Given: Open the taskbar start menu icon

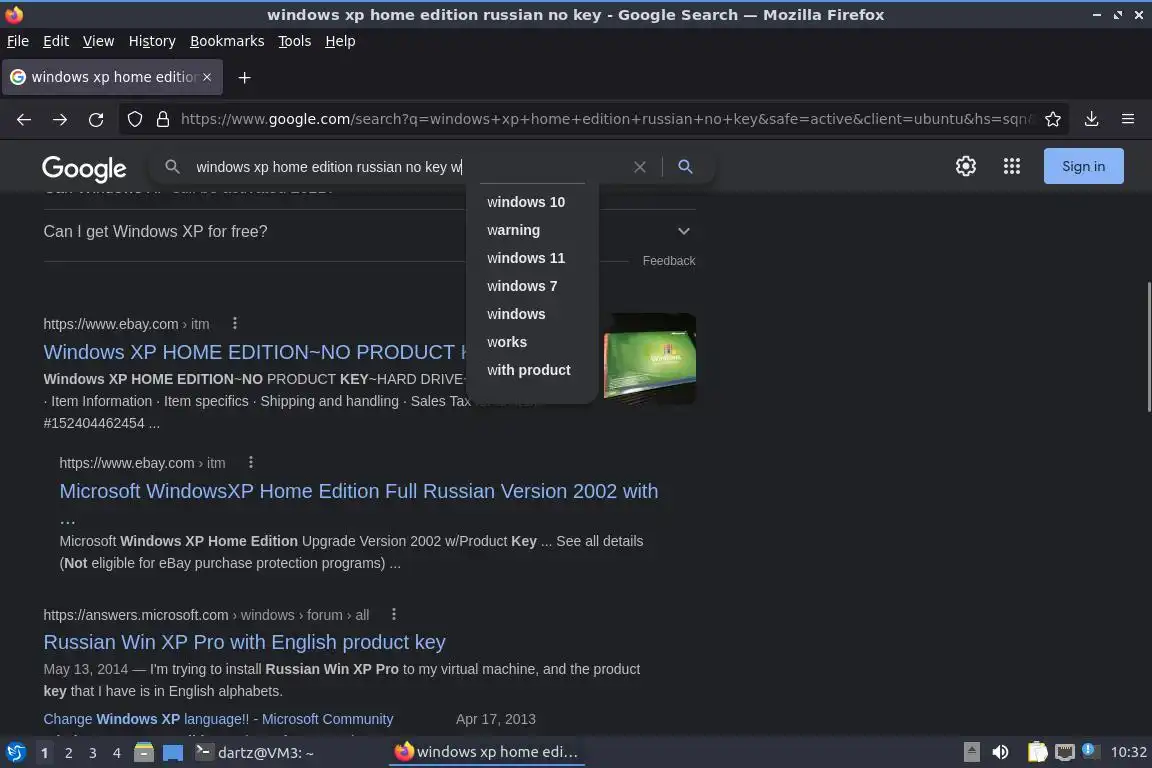Looking at the screenshot, I should (x=15, y=753).
